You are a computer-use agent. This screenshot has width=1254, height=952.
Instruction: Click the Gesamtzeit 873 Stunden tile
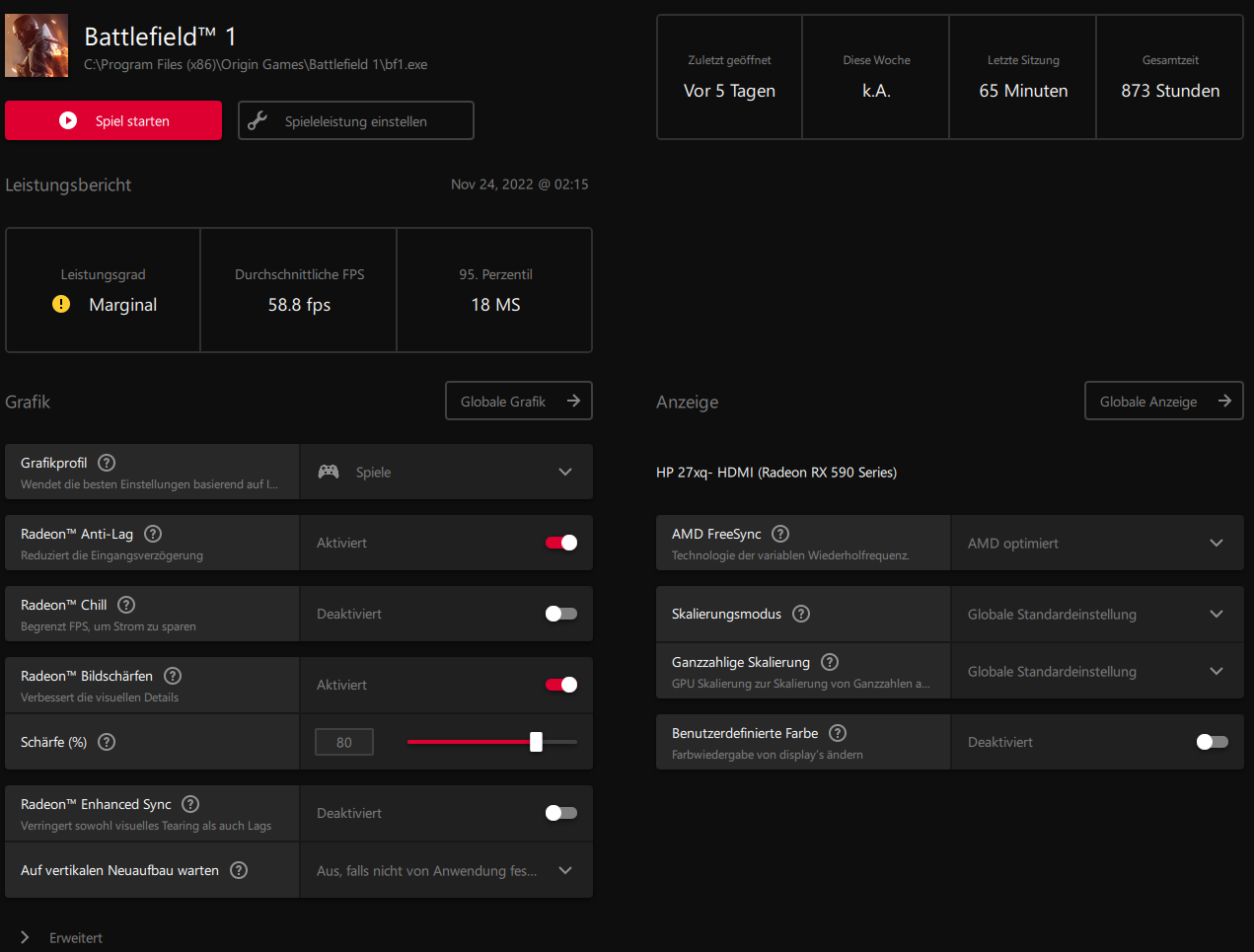1170,77
